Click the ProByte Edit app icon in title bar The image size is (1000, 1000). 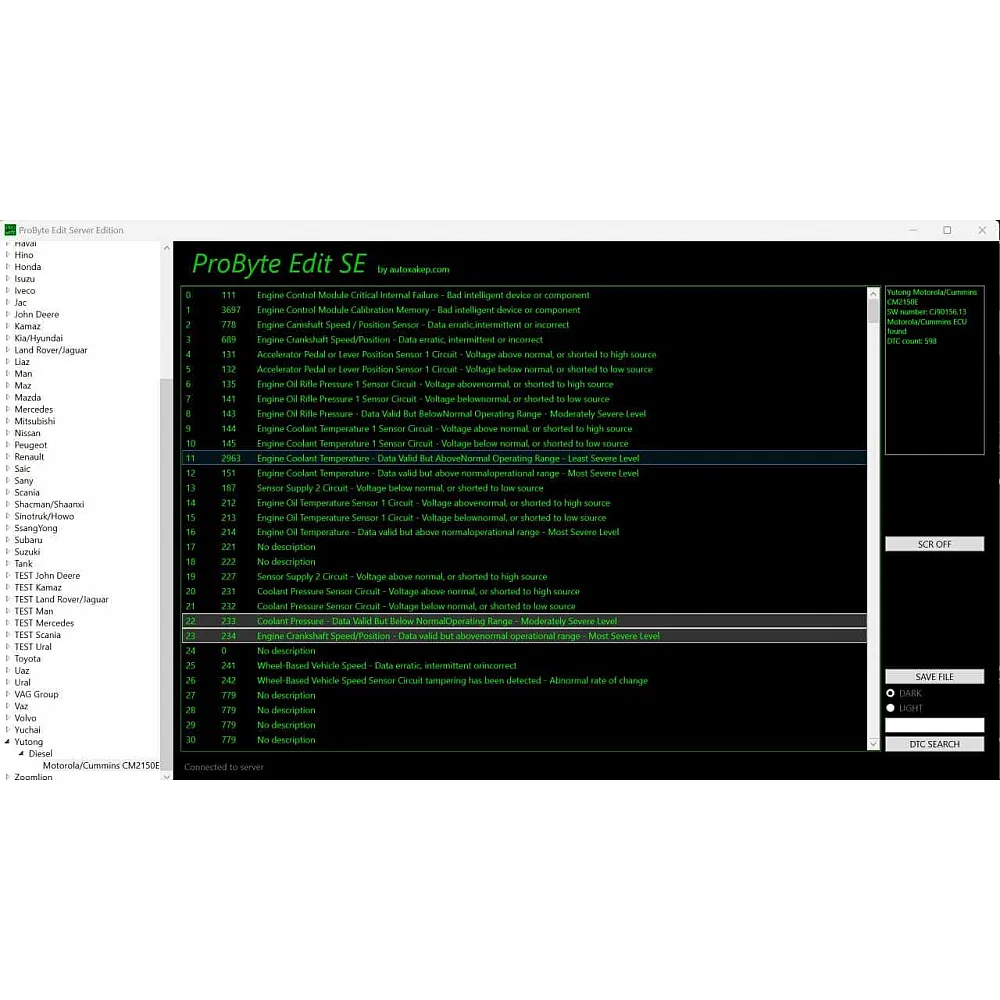10,230
